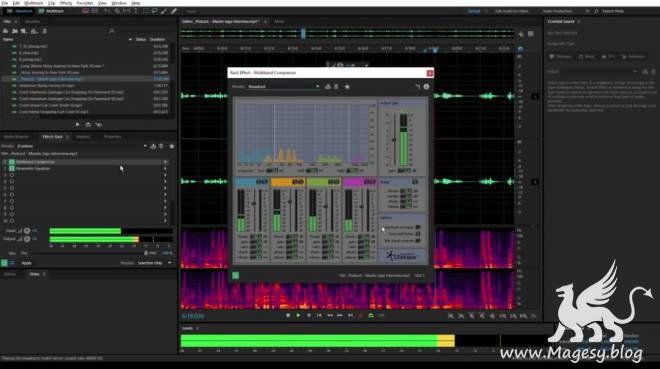Adjust the Effects Rack Output gain knob
The height and width of the screenshot is (369, 660).
(x=27, y=239)
